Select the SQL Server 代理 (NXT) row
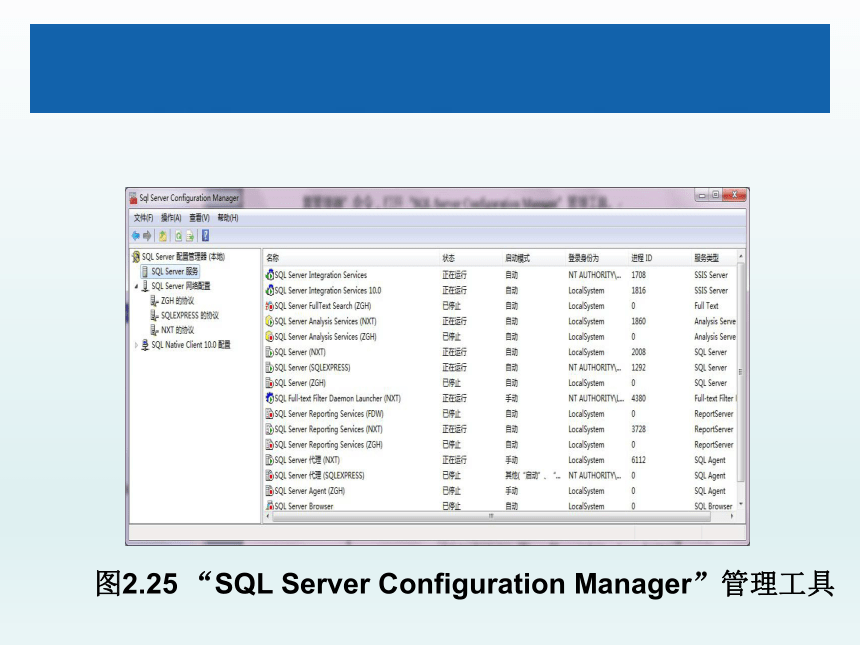The width and height of the screenshot is (860, 645). coord(307,460)
